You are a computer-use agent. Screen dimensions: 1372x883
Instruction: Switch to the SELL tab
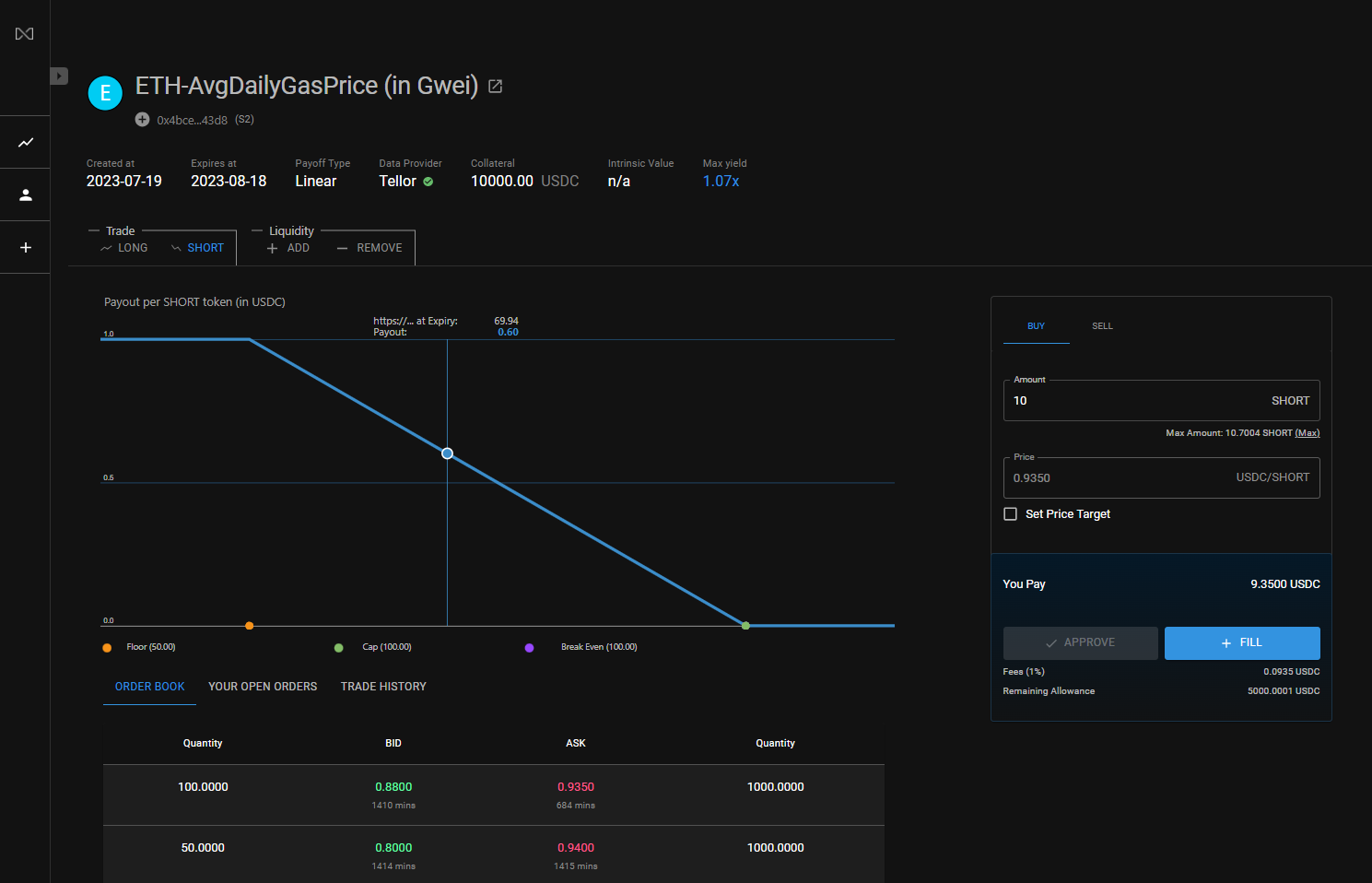(1102, 326)
